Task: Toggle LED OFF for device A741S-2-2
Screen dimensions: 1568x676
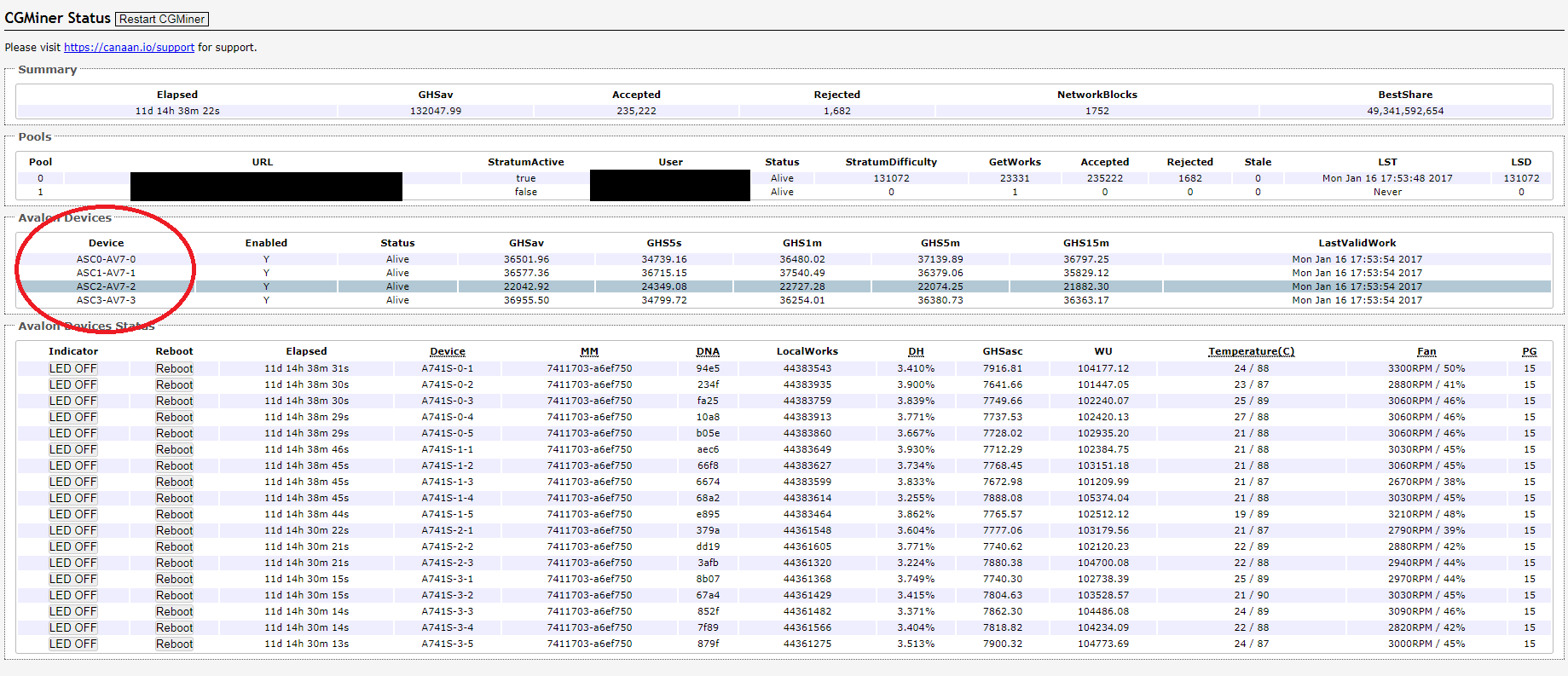Action: (x=72, y=546)
